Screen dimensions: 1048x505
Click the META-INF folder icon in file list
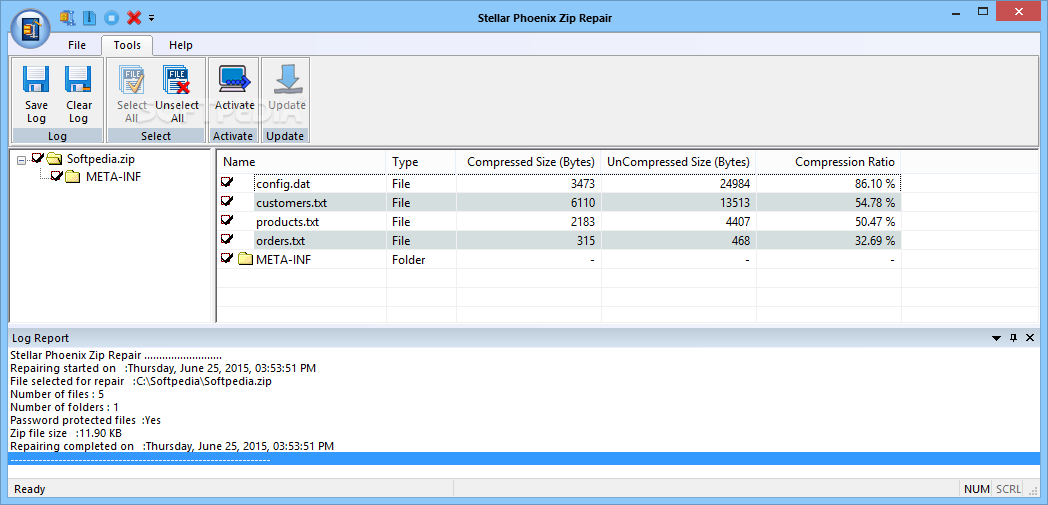pos(245,259)
